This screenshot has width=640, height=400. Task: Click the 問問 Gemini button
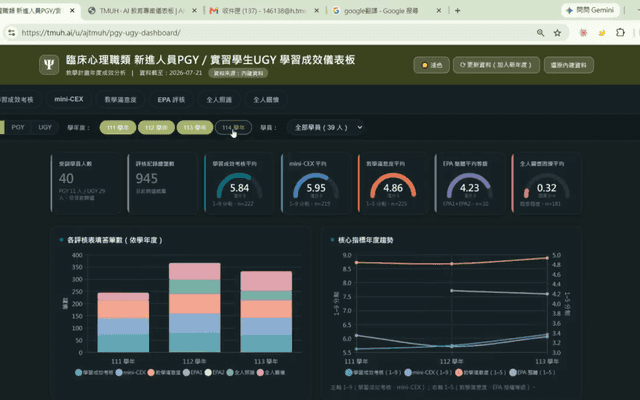point(591,11)
